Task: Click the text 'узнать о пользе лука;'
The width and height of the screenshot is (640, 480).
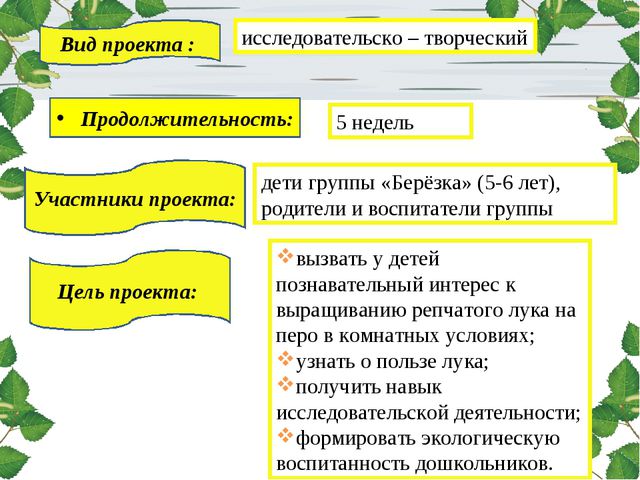Action: coord(392,362)
